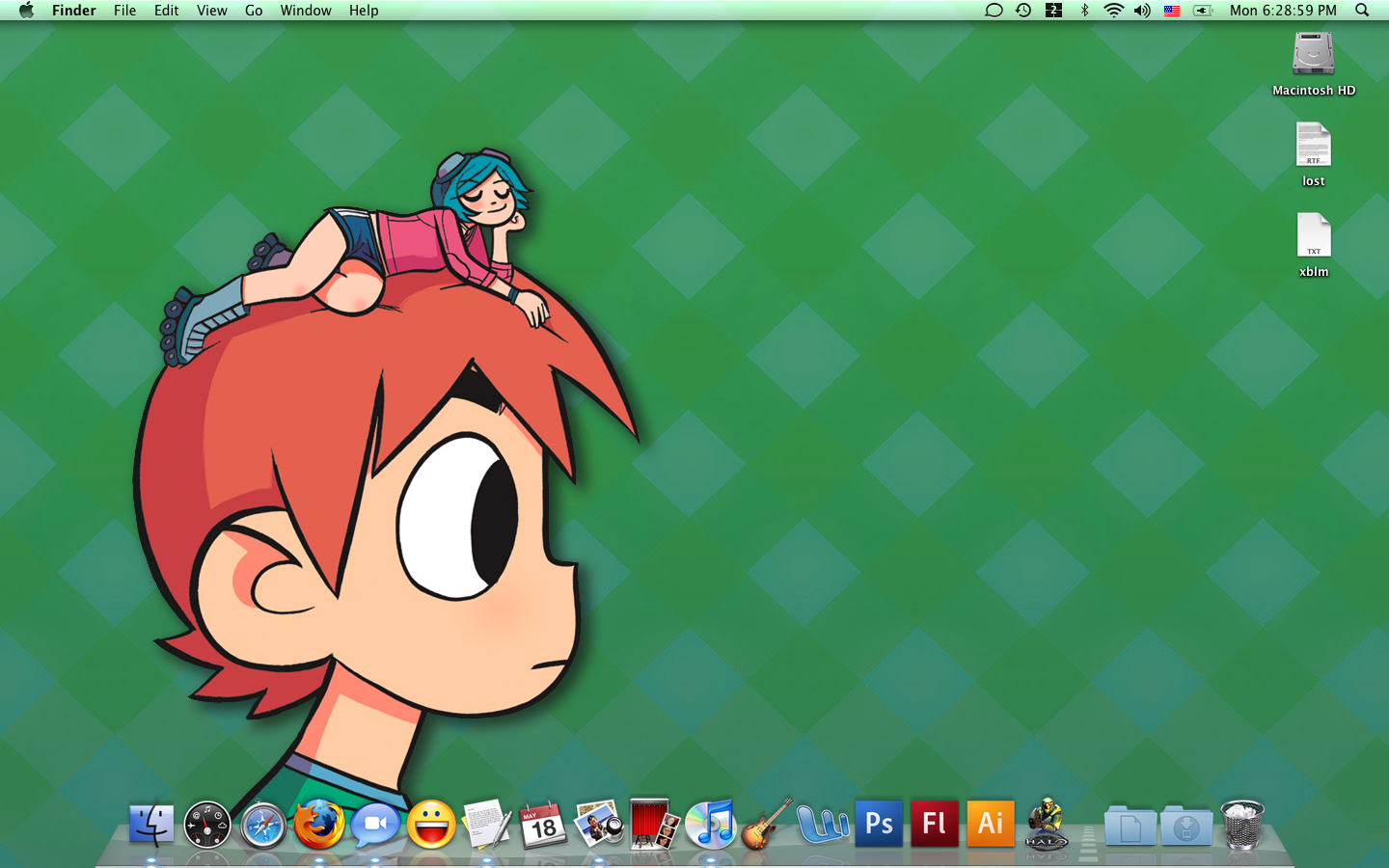1389x868 pixels.
Task: Launch Photo Booth from the Dock
Action: tap(655, 825)
